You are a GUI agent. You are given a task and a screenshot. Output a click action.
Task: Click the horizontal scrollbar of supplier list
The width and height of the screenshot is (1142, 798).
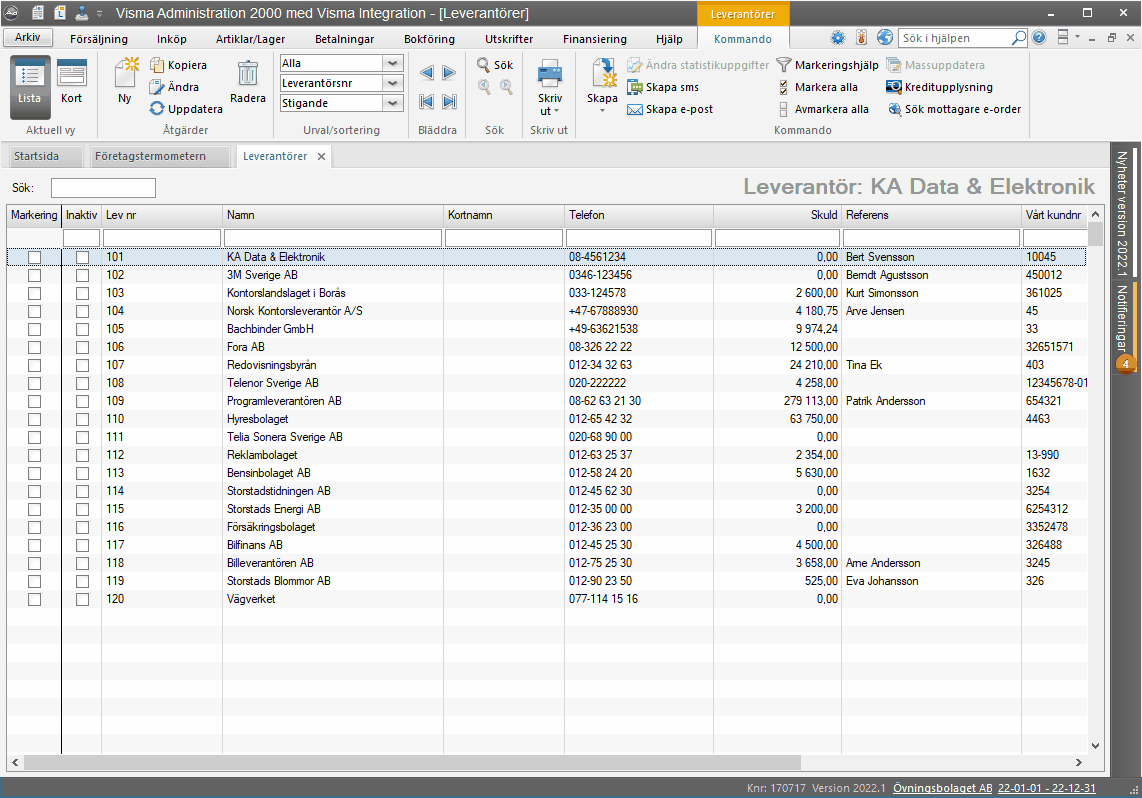(412, 762)
